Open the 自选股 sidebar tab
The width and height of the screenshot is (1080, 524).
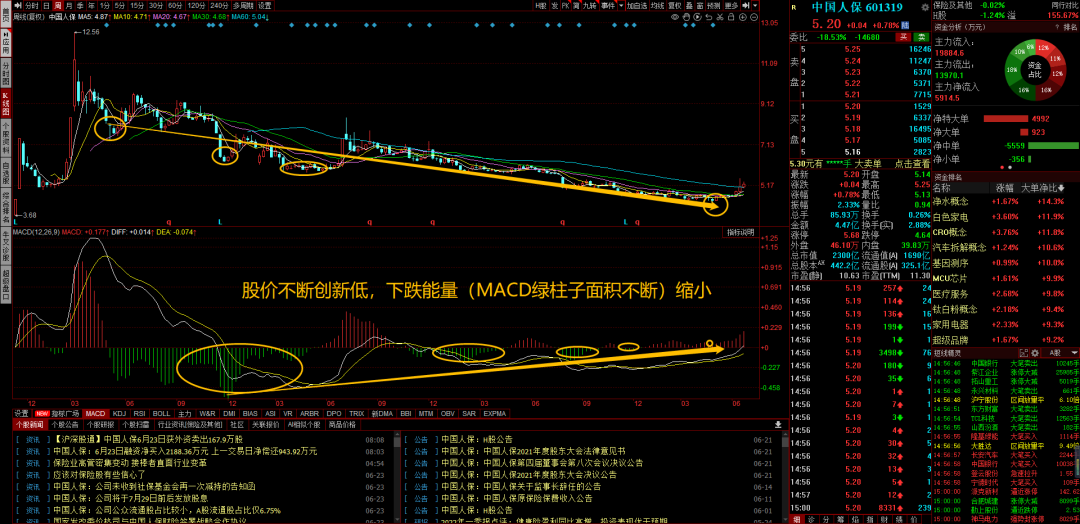(6, 173)
